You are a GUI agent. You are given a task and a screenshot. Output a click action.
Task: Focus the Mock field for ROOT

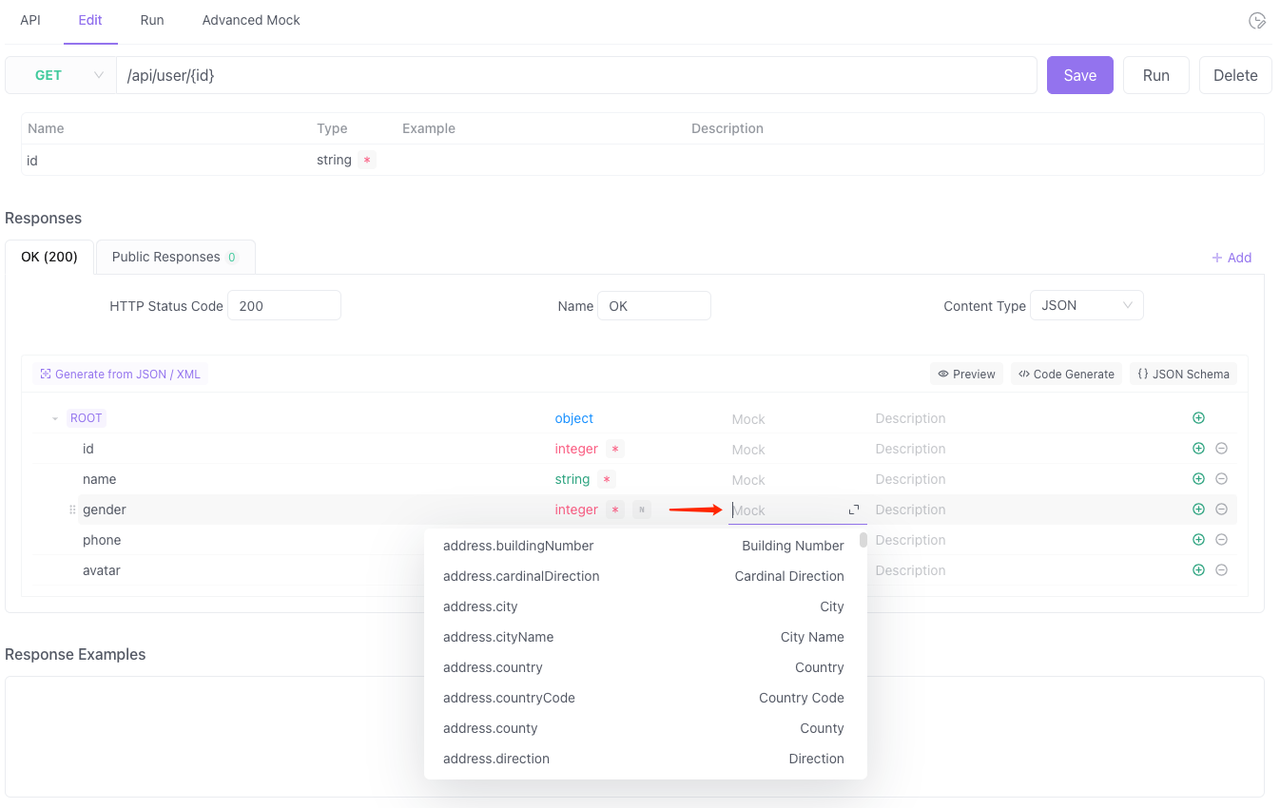[797, 419]
